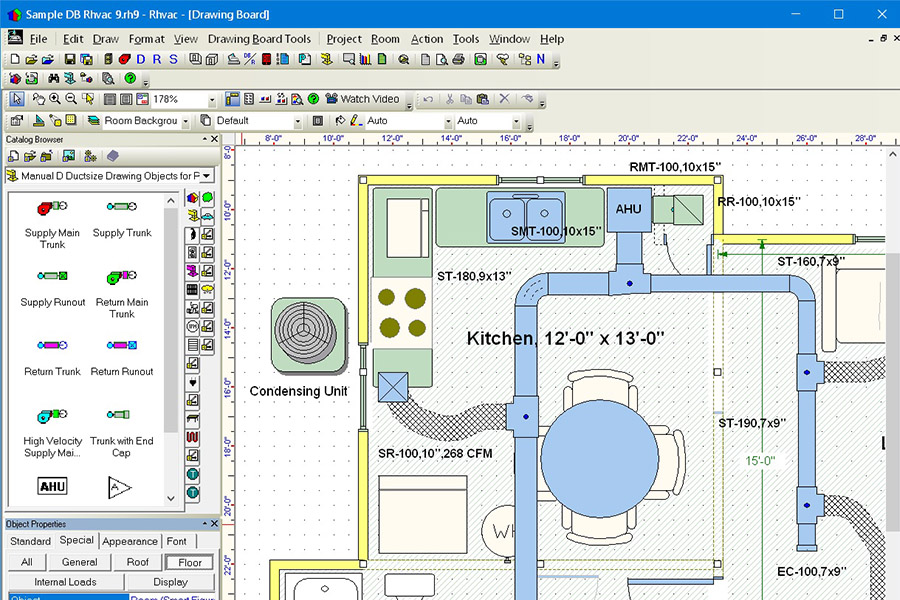Click the scissors Cut icon
The width and height of the screenshot is (900, 600).
[450, 99]
